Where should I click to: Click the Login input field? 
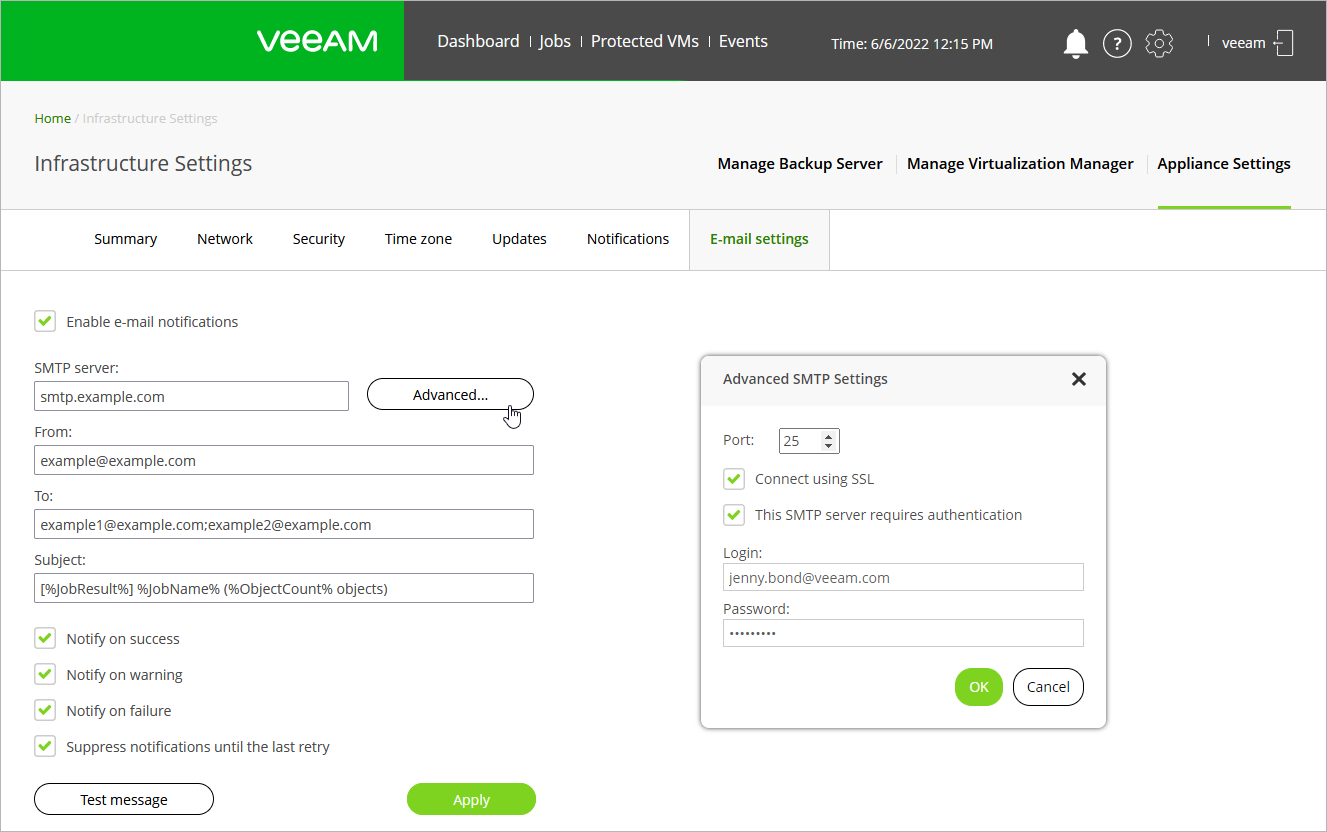tap(903, 577)
